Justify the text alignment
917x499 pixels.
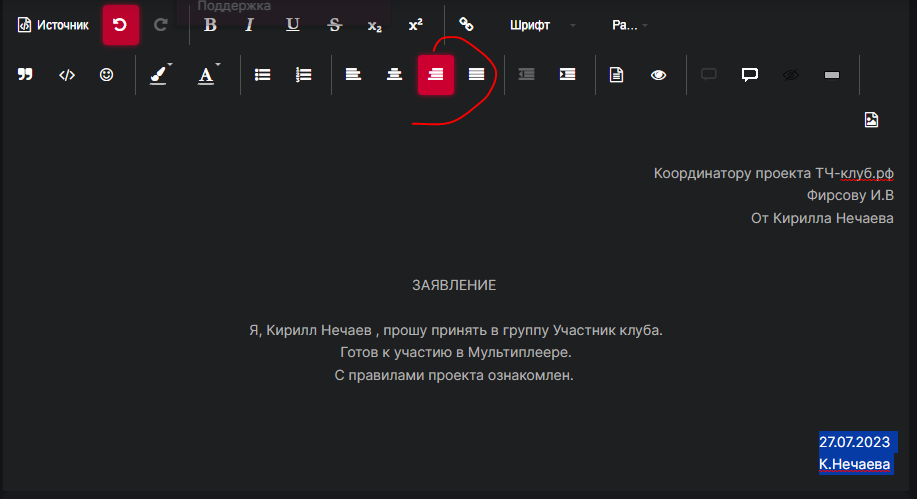477,75
